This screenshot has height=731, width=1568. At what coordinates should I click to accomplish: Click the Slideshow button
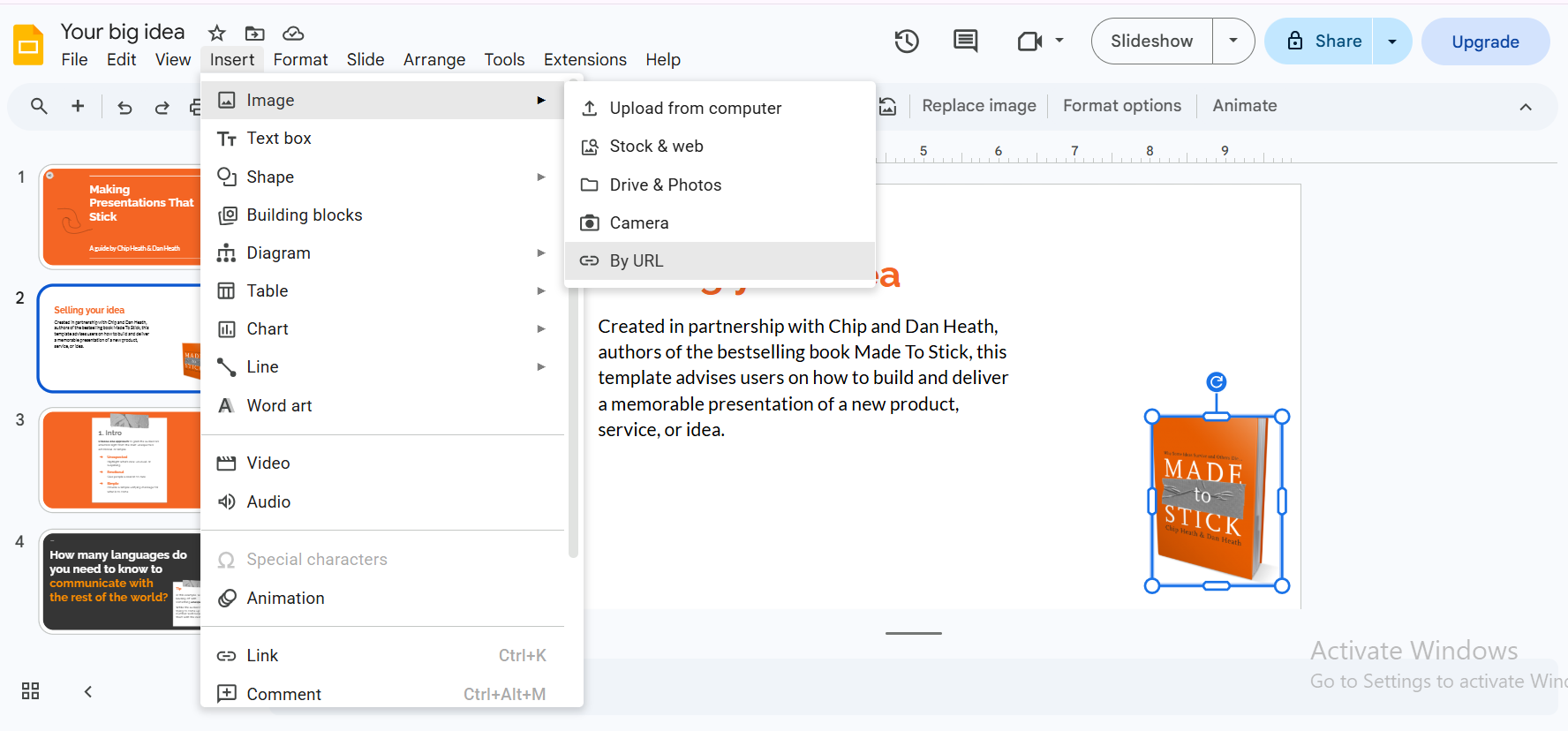click(1152, 41)
